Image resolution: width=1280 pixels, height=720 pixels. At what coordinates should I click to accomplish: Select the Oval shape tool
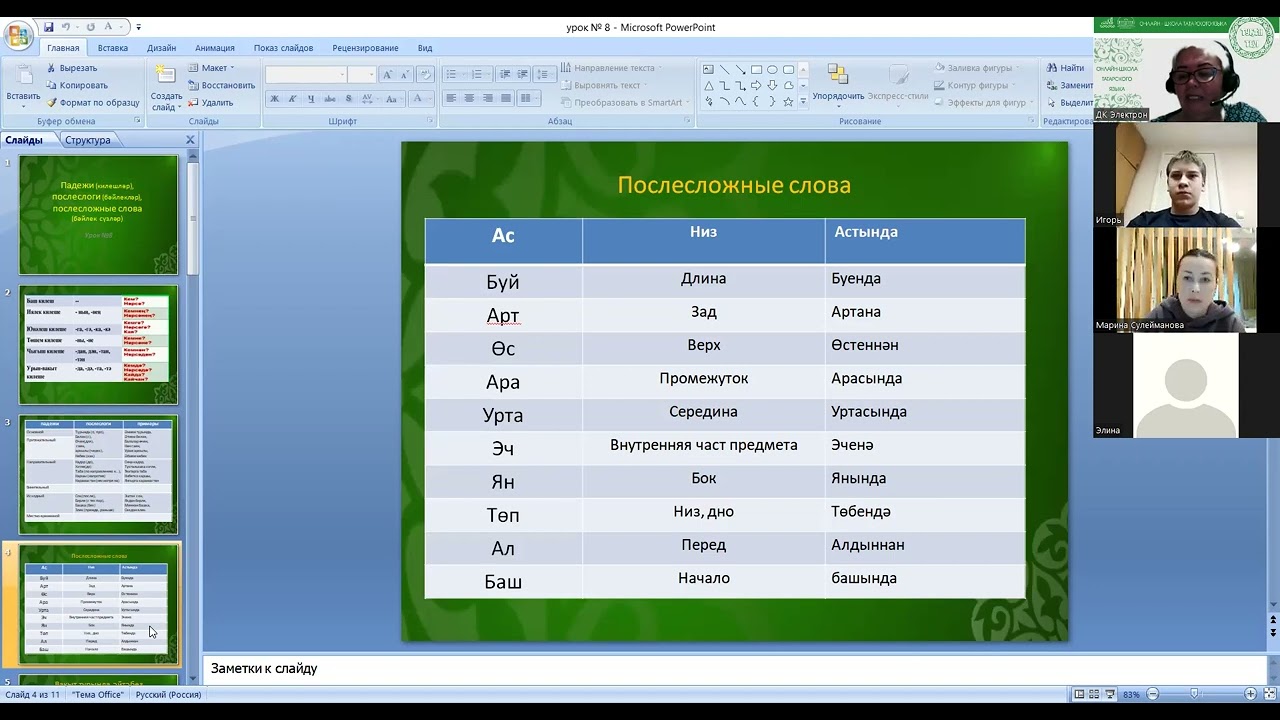[772, 70]
